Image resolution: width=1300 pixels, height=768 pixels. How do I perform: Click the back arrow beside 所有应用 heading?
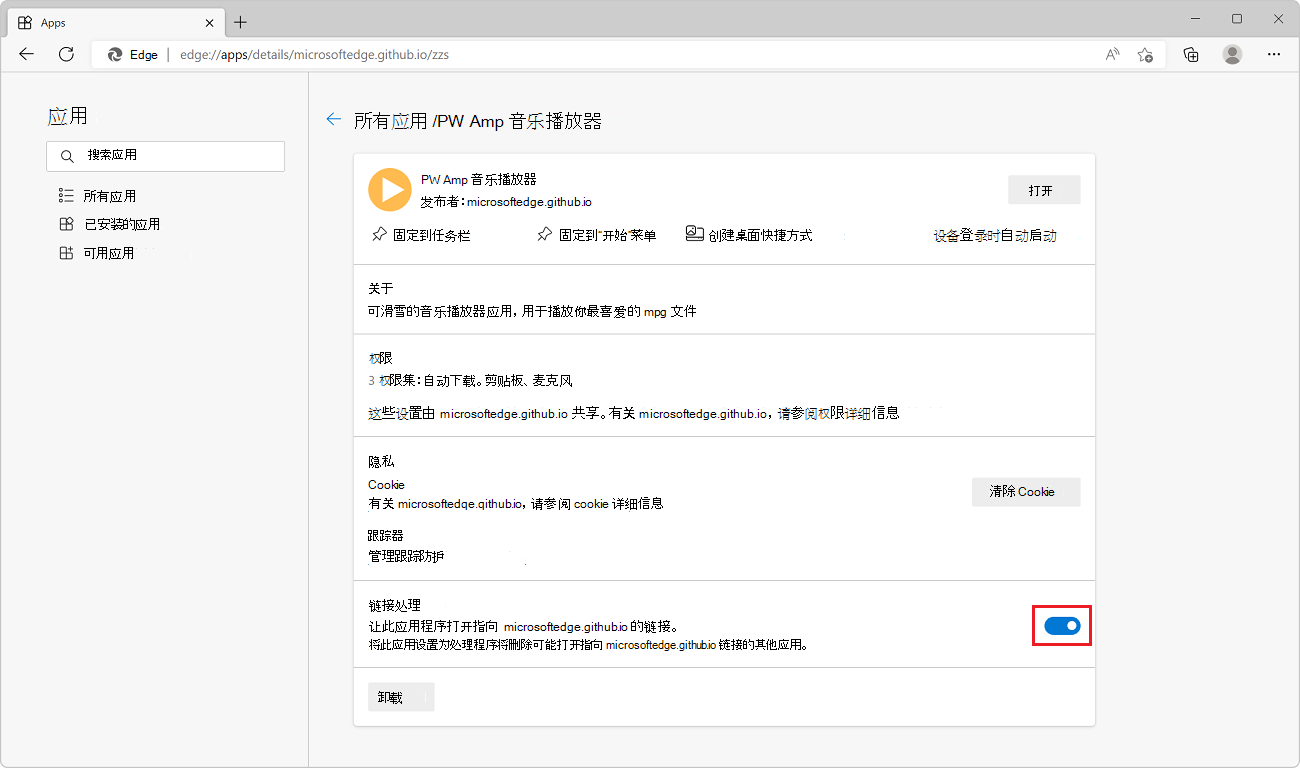[x=334, y=119]
